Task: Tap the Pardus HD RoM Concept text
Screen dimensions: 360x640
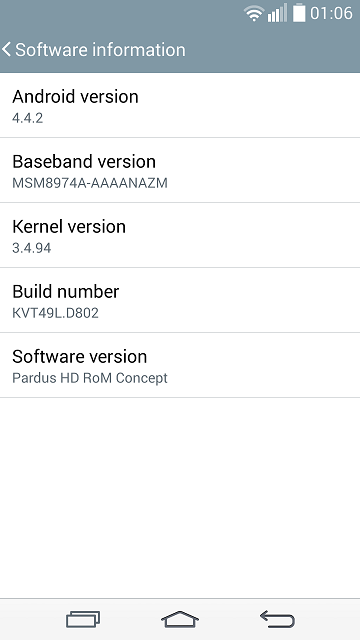Action: pos(90,378)
